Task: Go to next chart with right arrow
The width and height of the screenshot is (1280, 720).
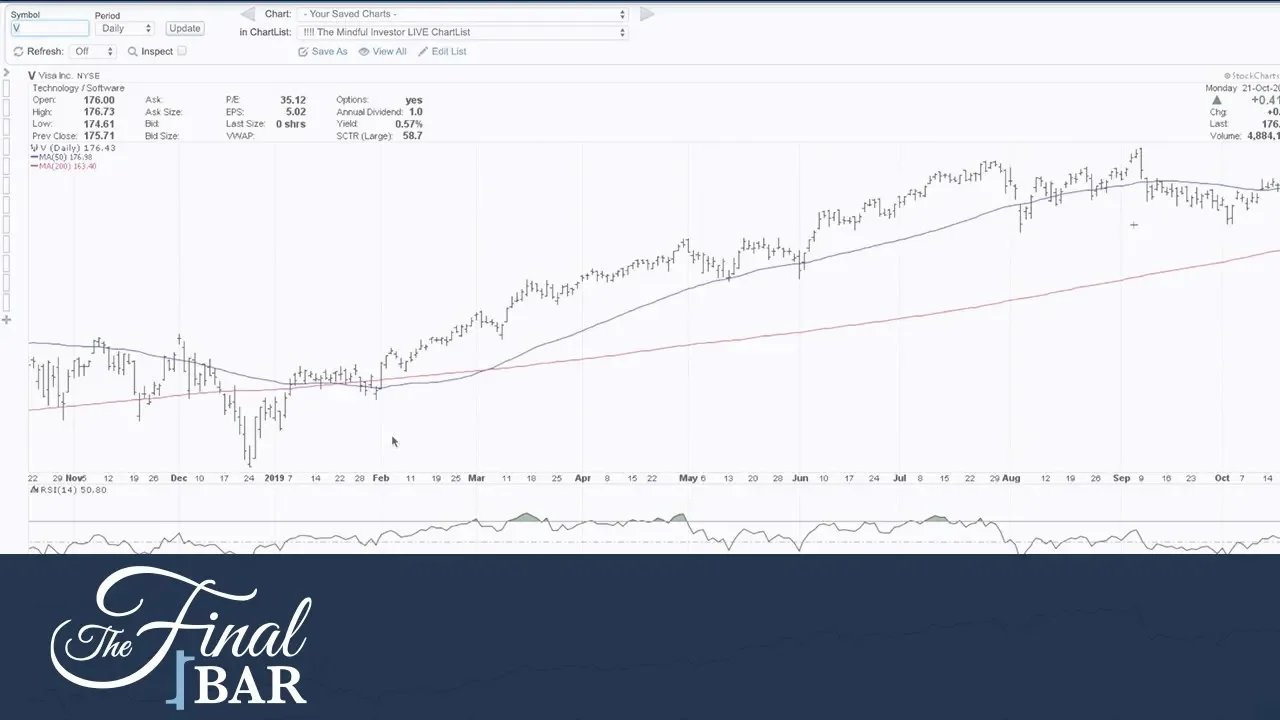Action: pos(646,14)
